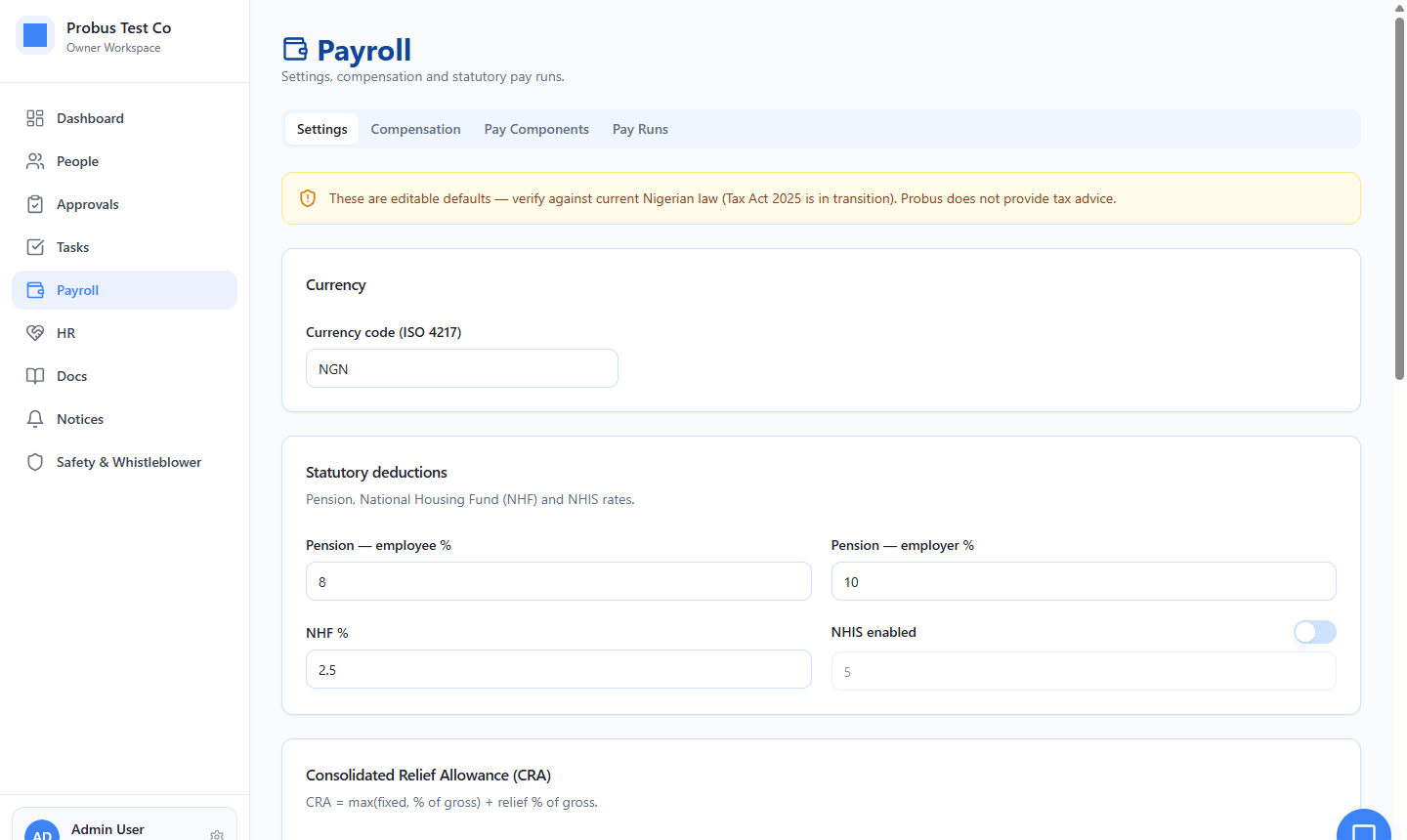
Task: Click the page vertical scrollbar thumb
Action: coord(1399,198)
